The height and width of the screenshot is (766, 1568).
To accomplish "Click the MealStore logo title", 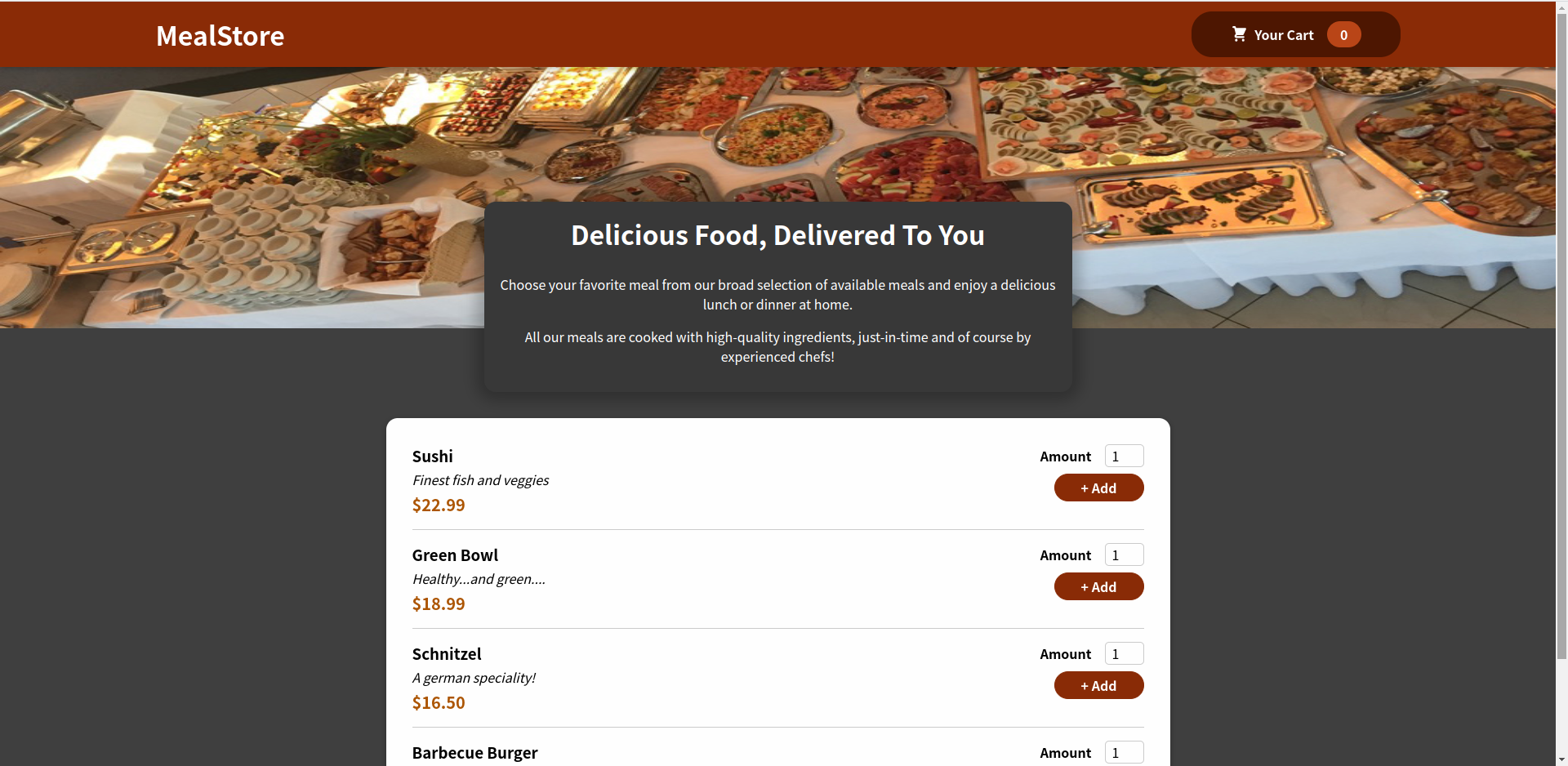I will coord(220,35).
